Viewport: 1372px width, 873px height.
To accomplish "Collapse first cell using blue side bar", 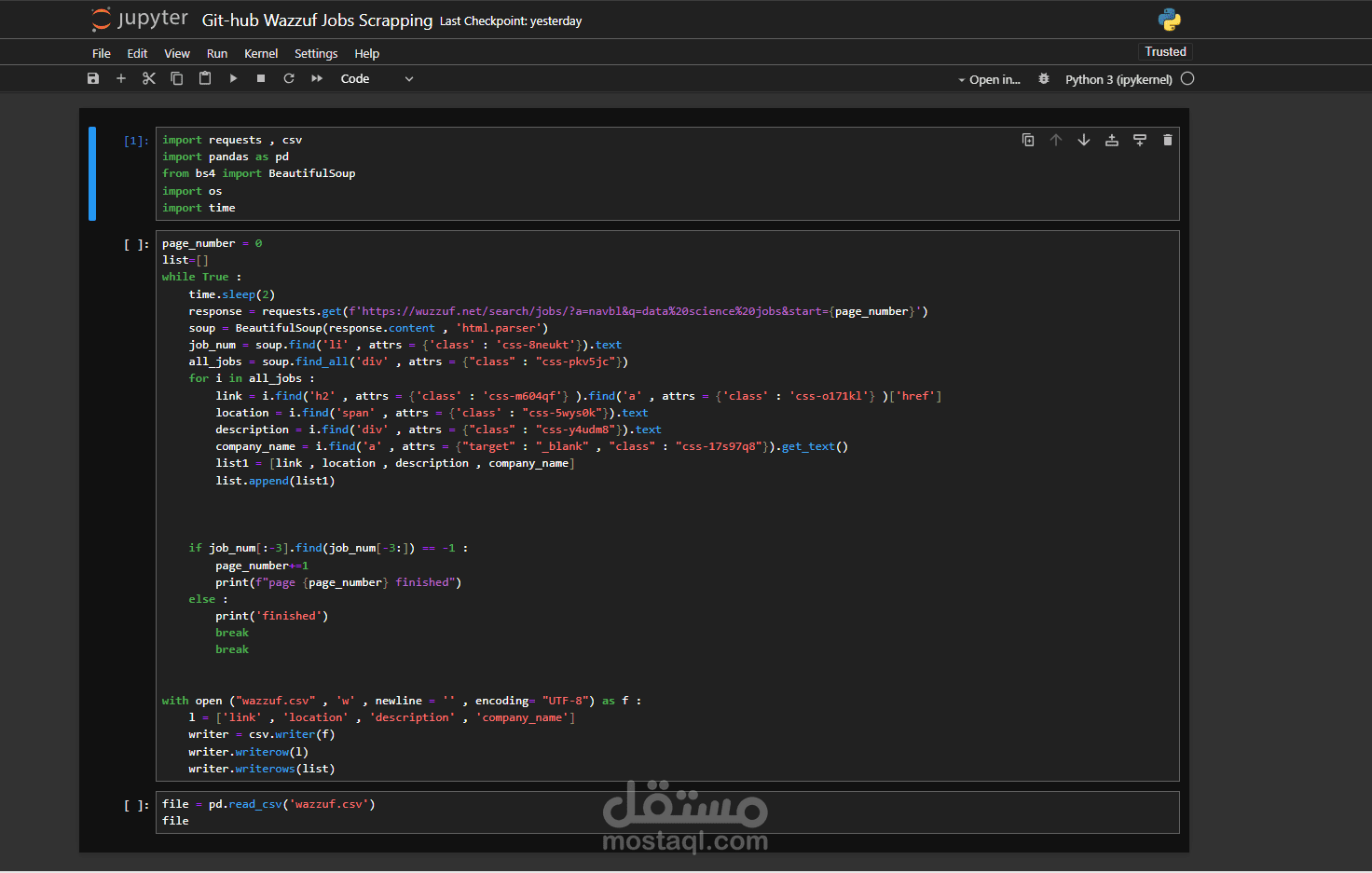I will (x=92, y=173).
